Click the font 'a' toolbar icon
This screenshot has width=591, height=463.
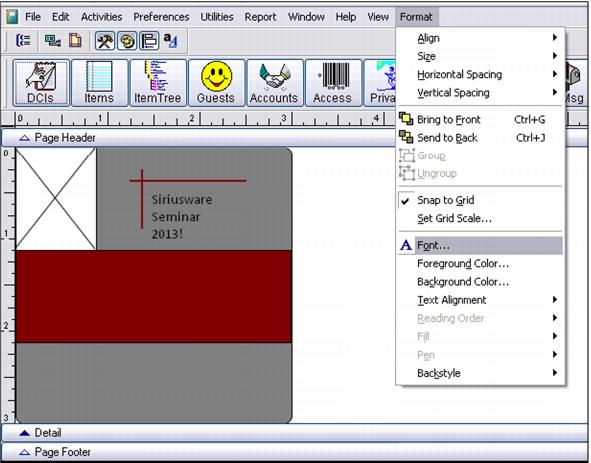coord(170,40)
